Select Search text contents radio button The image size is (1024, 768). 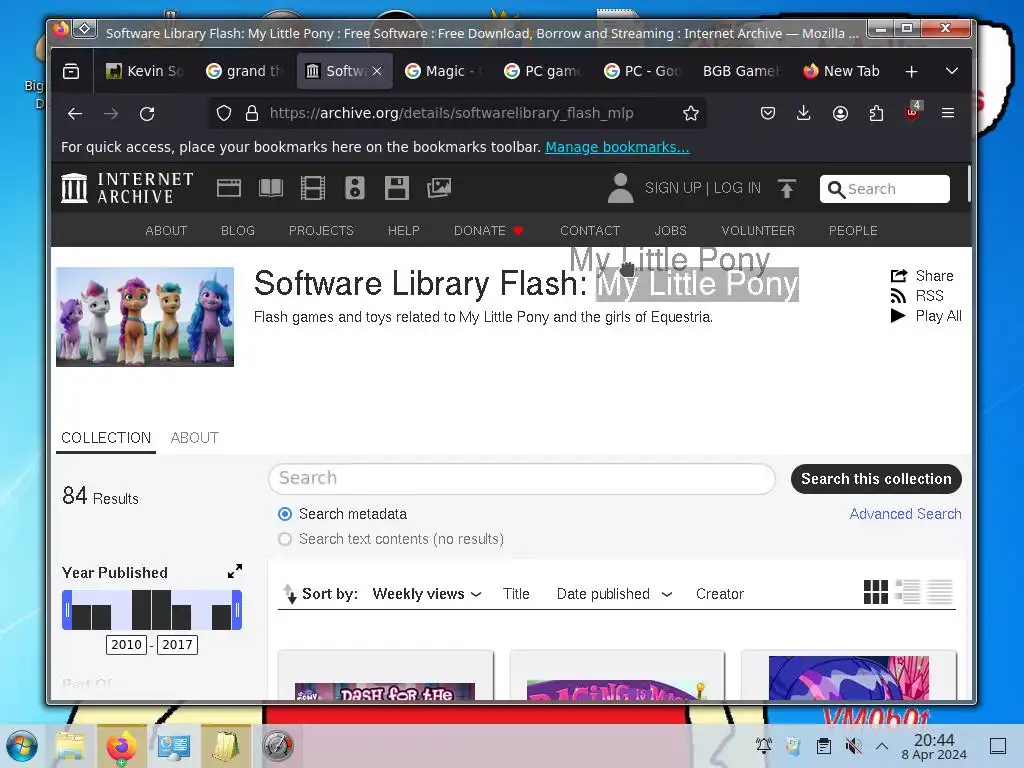coord(285,539)
